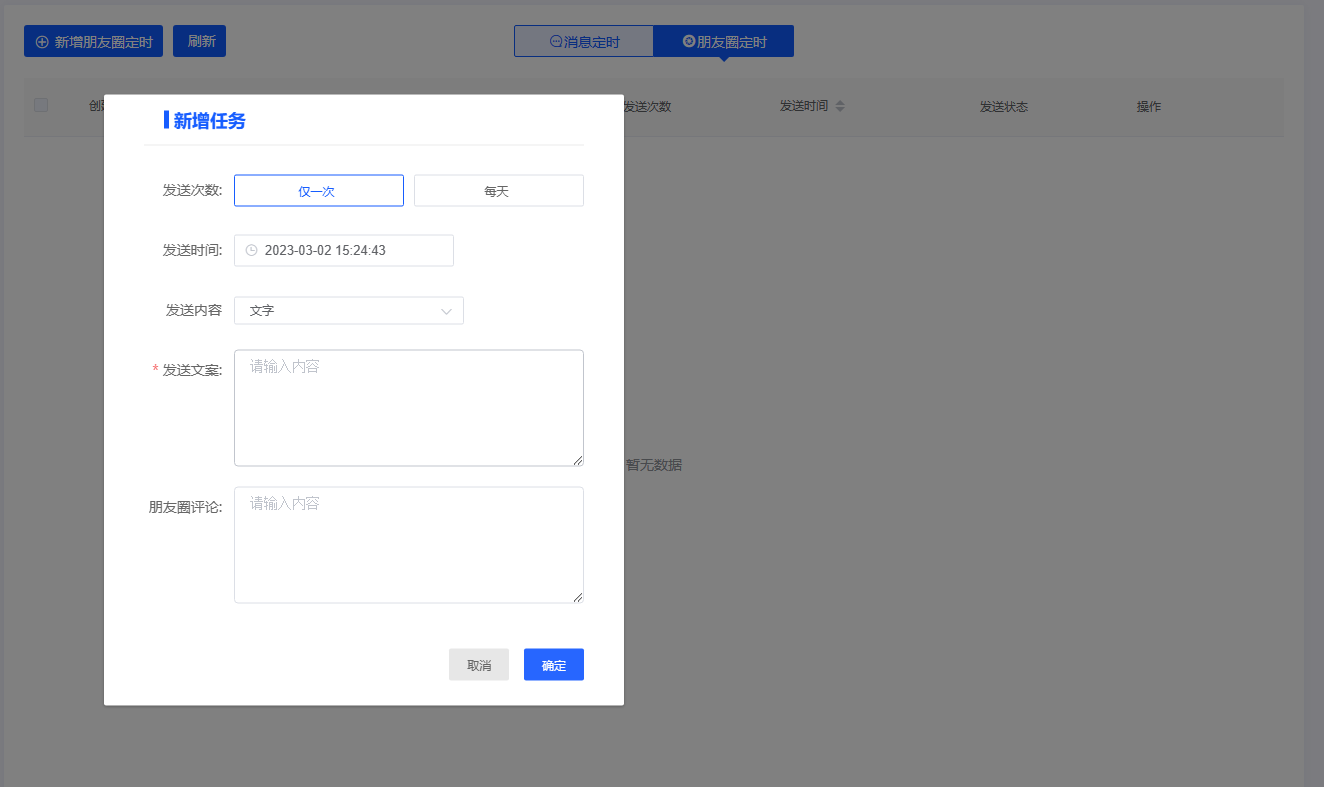Switch to the 消息定时 tab
The image size is (1324, 787).
[584, 42]
